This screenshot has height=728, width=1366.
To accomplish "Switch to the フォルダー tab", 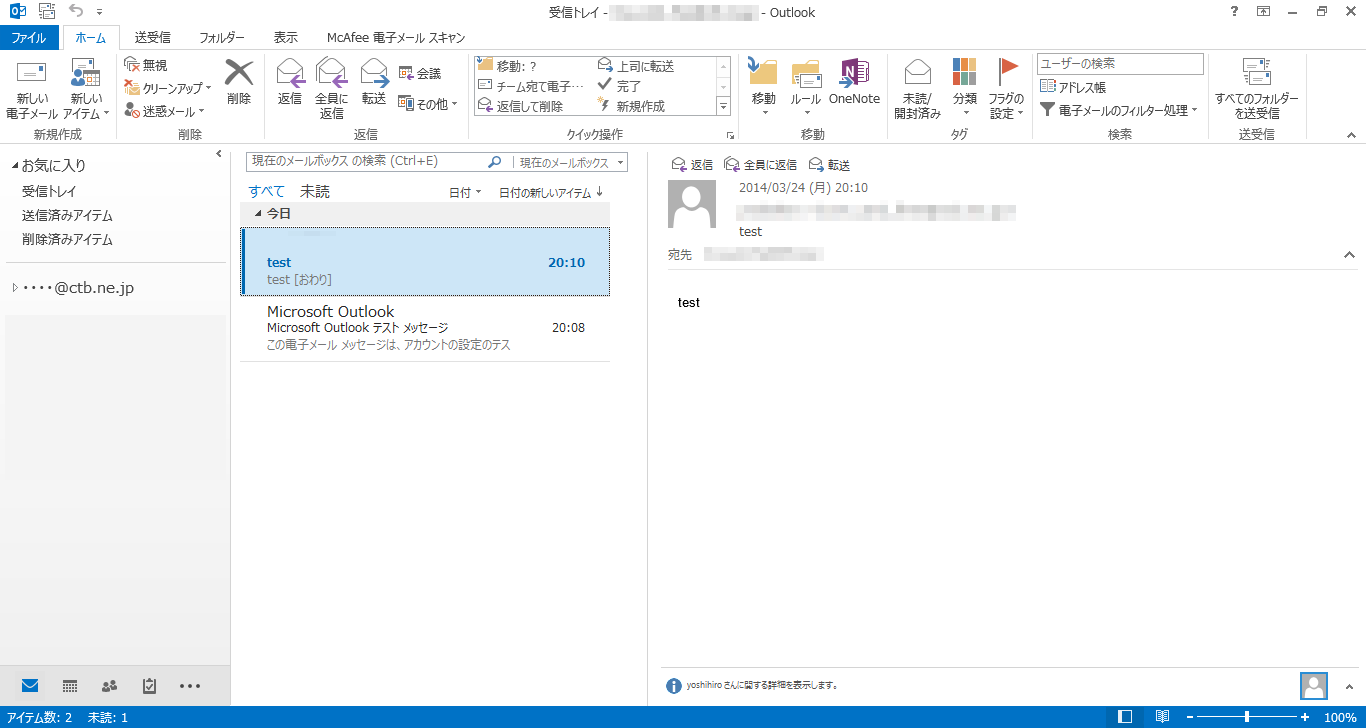I will (x=221, y=38).
